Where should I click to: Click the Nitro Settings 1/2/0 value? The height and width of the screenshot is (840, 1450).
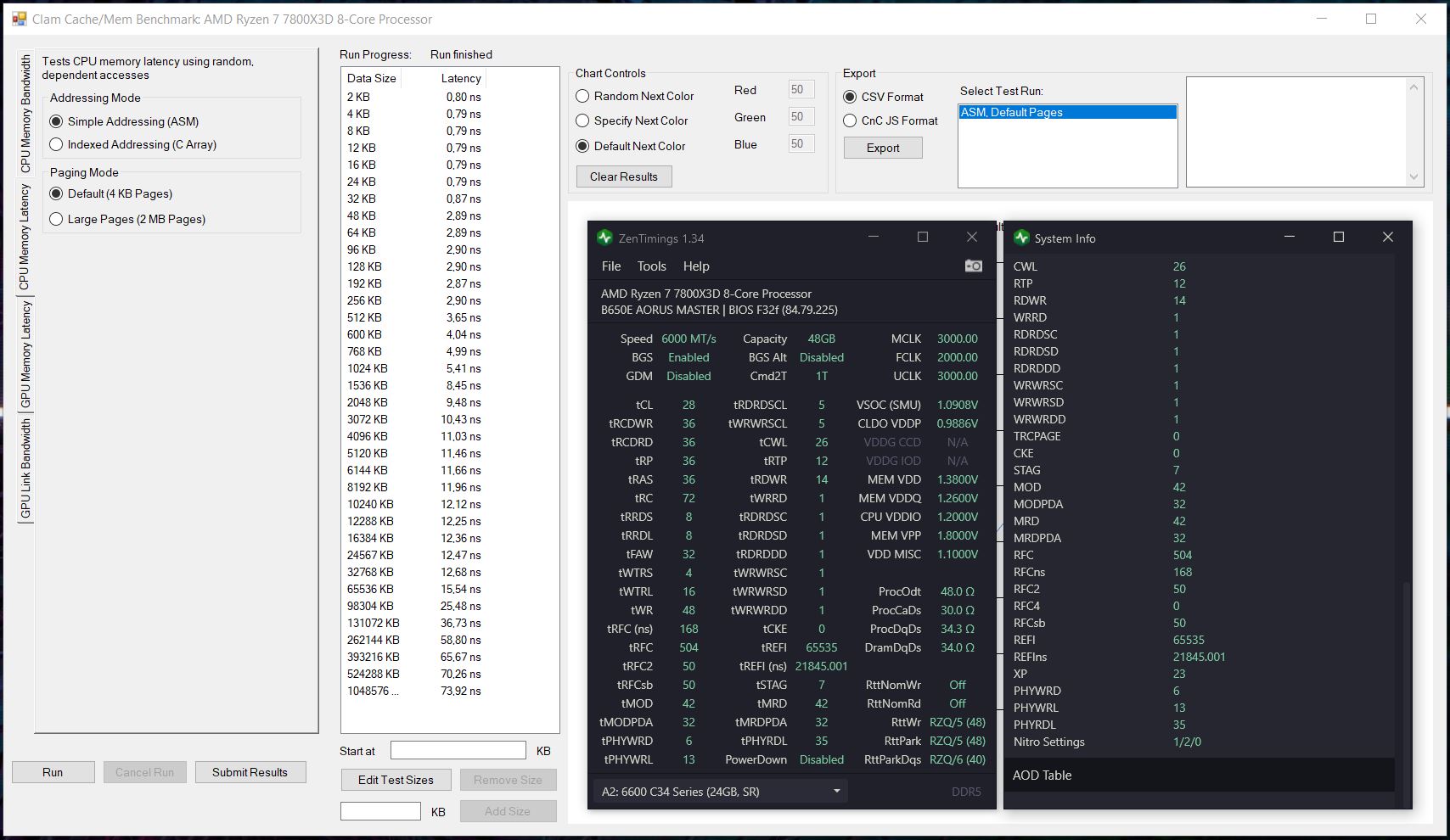[x=1186, y=742]
